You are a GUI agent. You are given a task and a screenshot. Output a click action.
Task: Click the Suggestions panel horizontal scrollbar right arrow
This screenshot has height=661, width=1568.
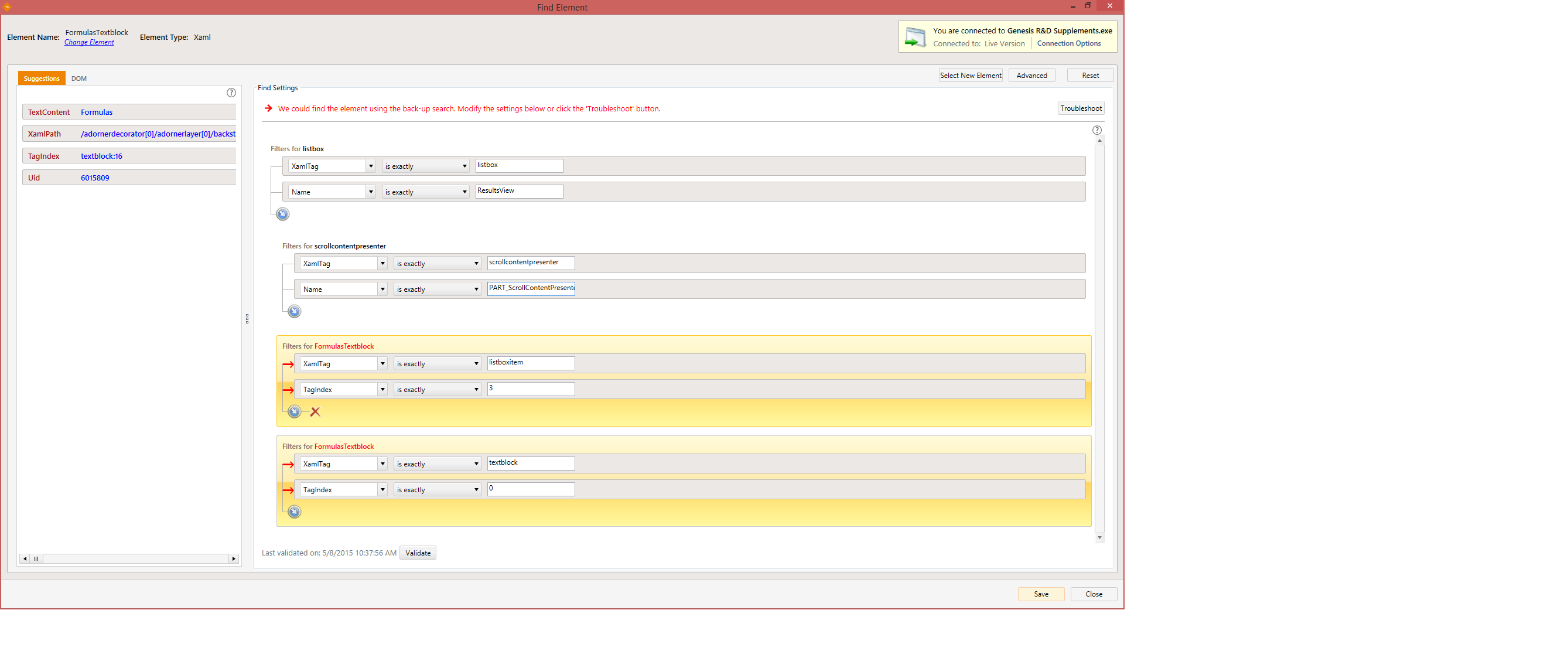point(234,558)
